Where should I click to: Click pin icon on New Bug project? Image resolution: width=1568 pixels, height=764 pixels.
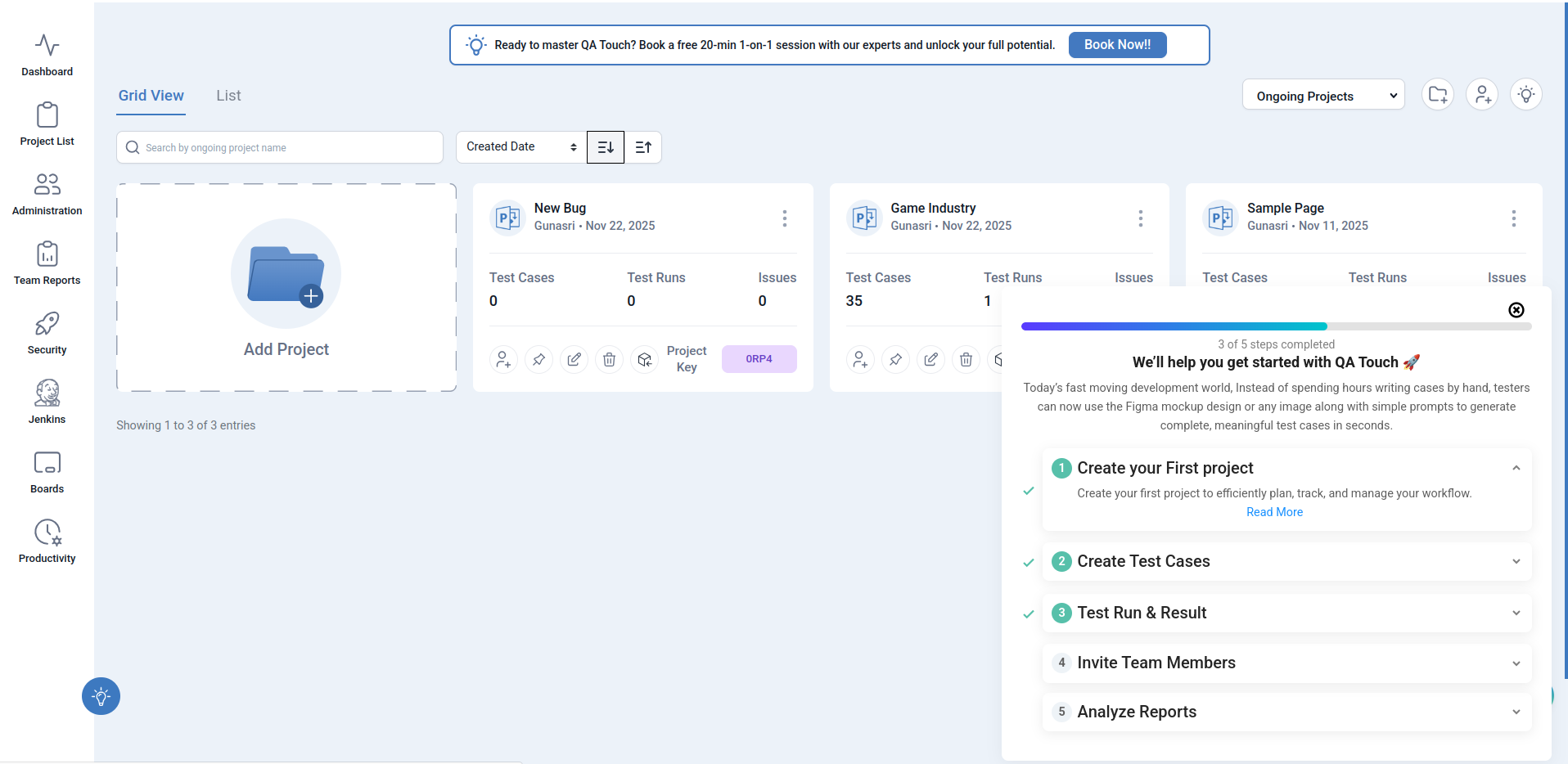coord(538,359)
